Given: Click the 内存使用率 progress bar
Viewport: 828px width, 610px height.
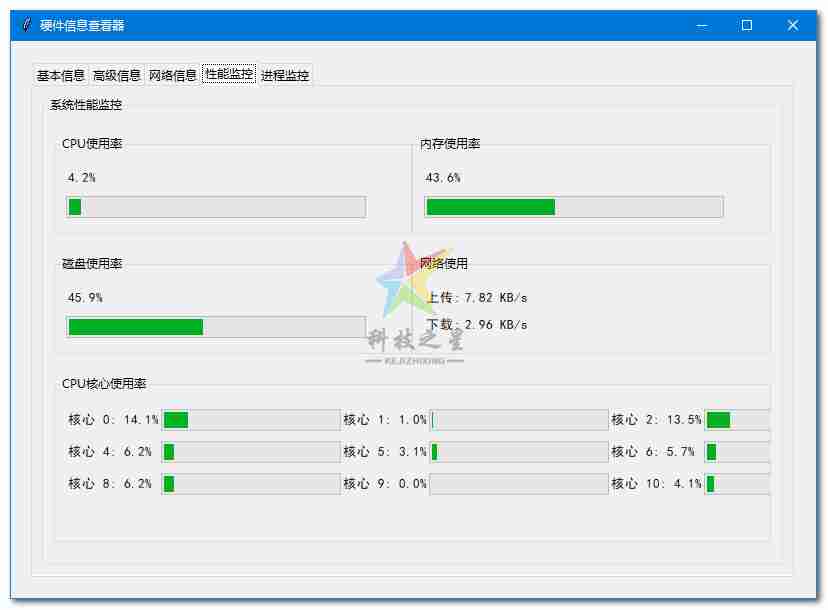Looking at the screenshot, I should 574,207.
